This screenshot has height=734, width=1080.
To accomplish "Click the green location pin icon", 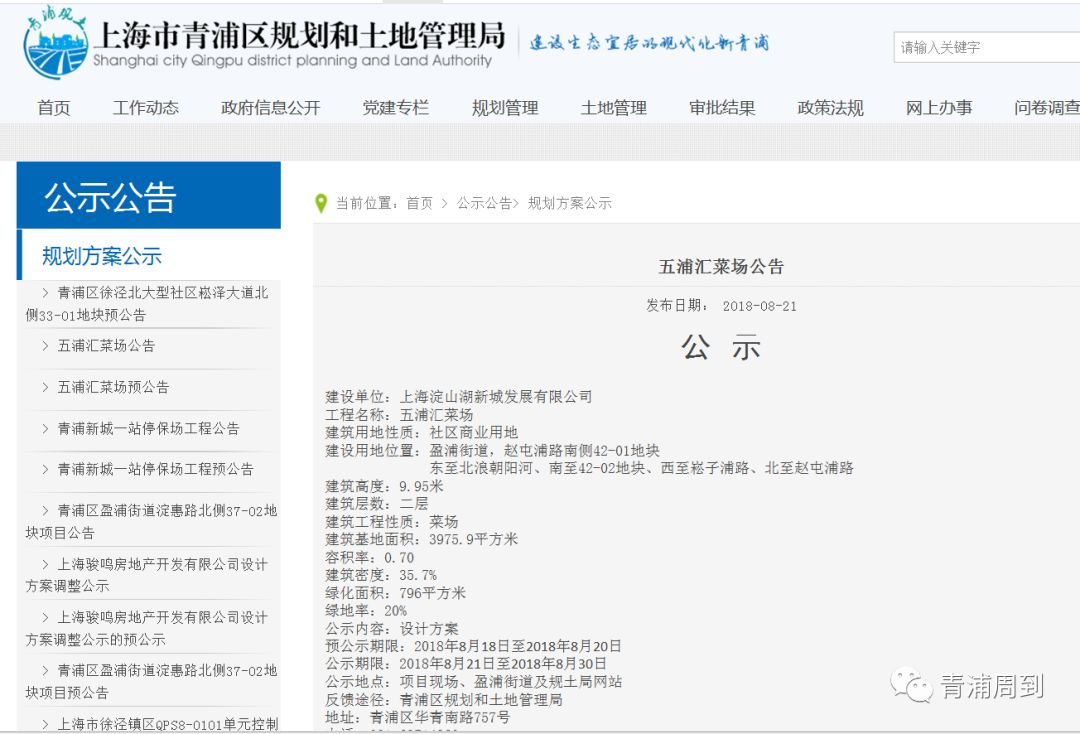I will click(x=321, y=203).
